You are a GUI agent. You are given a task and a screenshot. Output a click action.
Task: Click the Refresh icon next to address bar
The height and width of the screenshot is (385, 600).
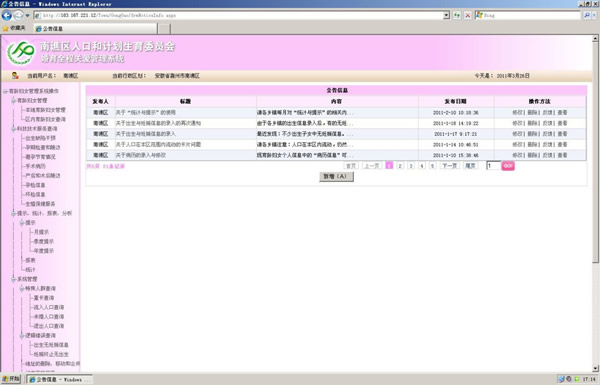coord(457,15)
